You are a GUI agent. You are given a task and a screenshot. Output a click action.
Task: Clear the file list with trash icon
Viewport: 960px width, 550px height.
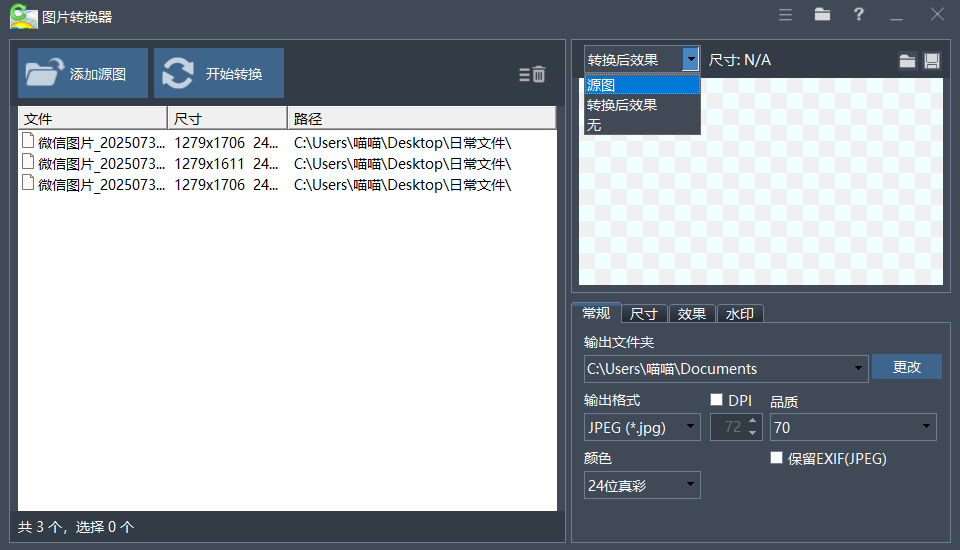coord(533,74)
